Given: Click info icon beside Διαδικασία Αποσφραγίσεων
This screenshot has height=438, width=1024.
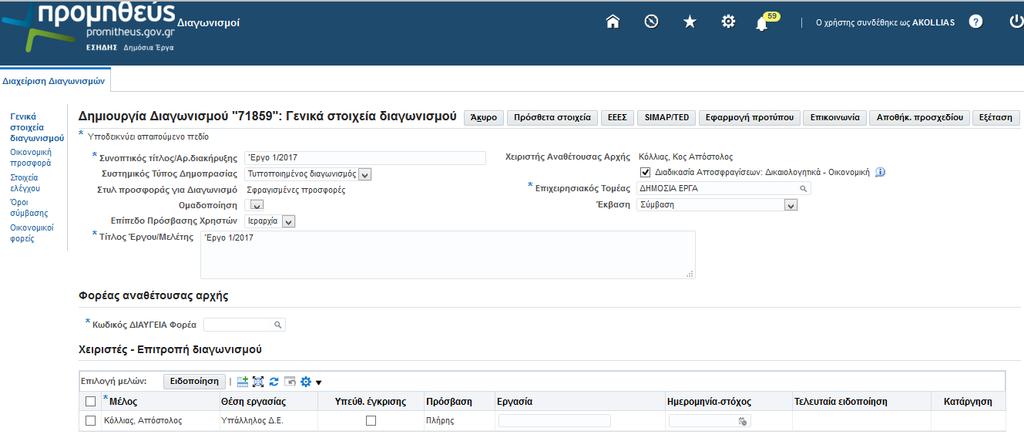Looking at the screenshot, I should point(880,172).
